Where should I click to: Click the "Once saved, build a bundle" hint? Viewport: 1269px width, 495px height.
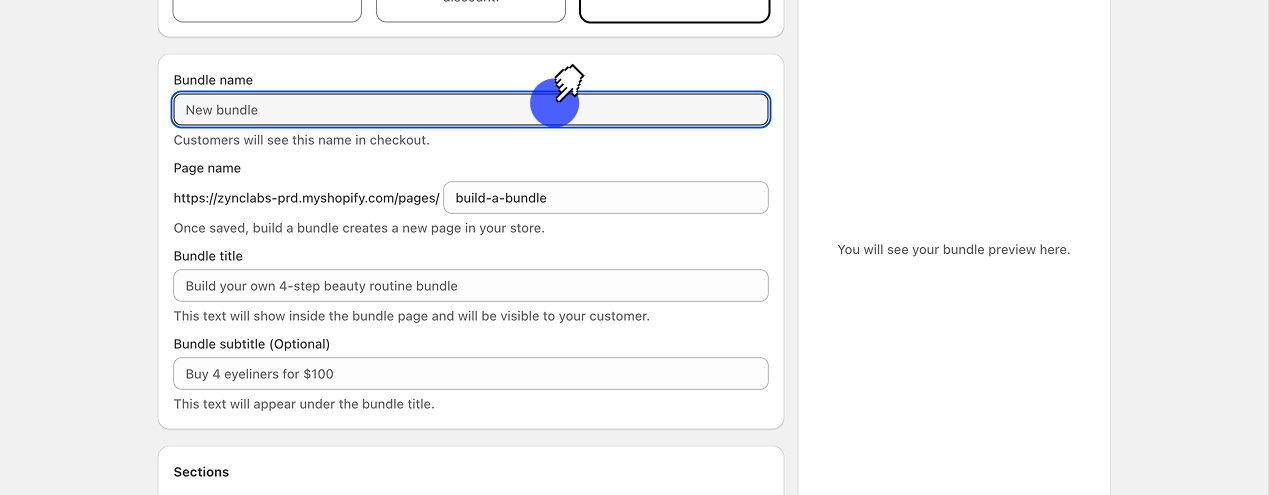[x=359, y=228]
